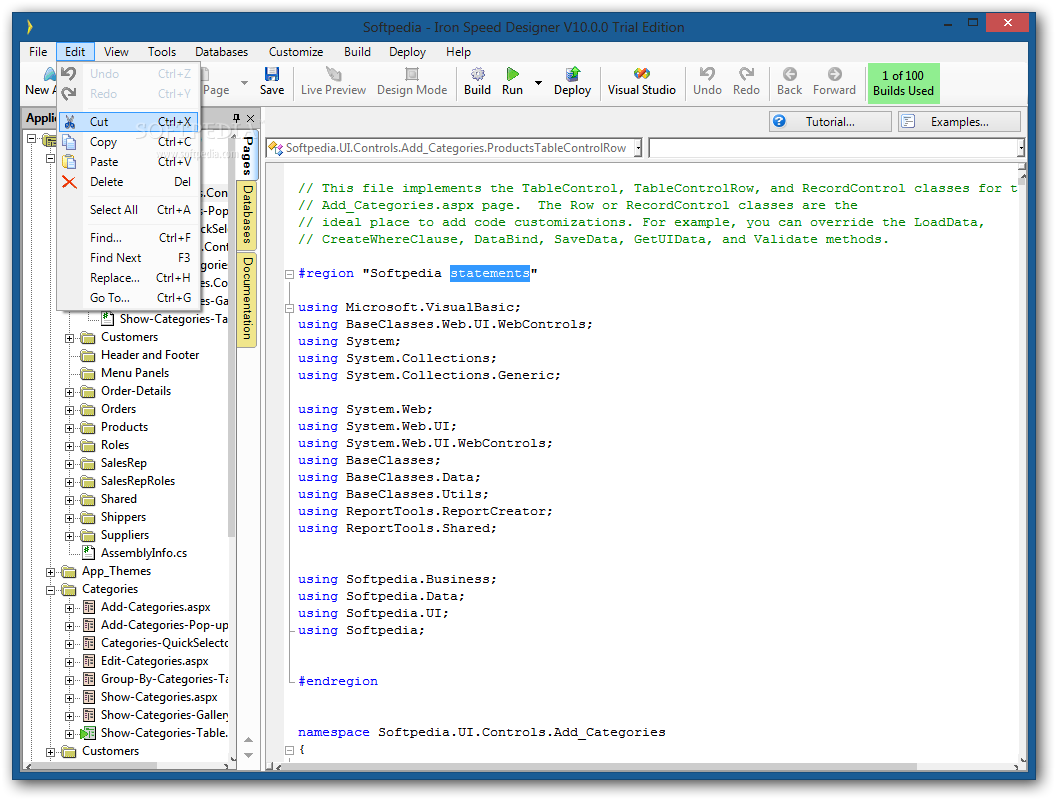This screenshot has width=1056, height=800.
Task: Click the Save toolbar icon
Action: tap(272, 74)
